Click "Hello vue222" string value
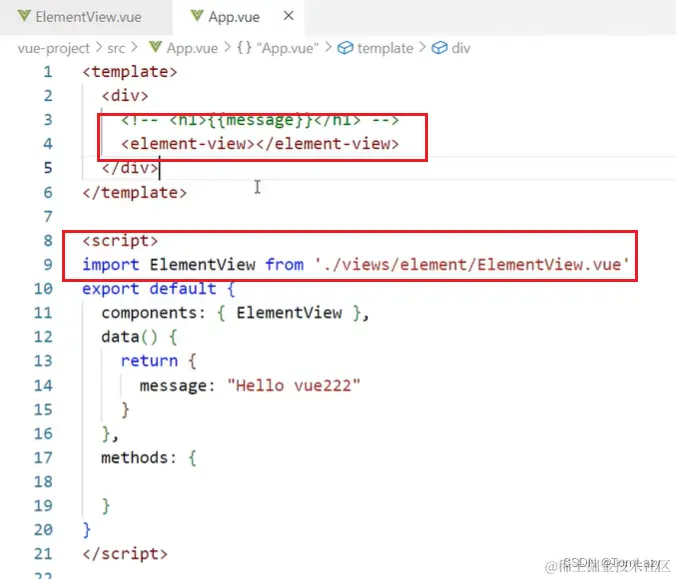 pos(294,385)
